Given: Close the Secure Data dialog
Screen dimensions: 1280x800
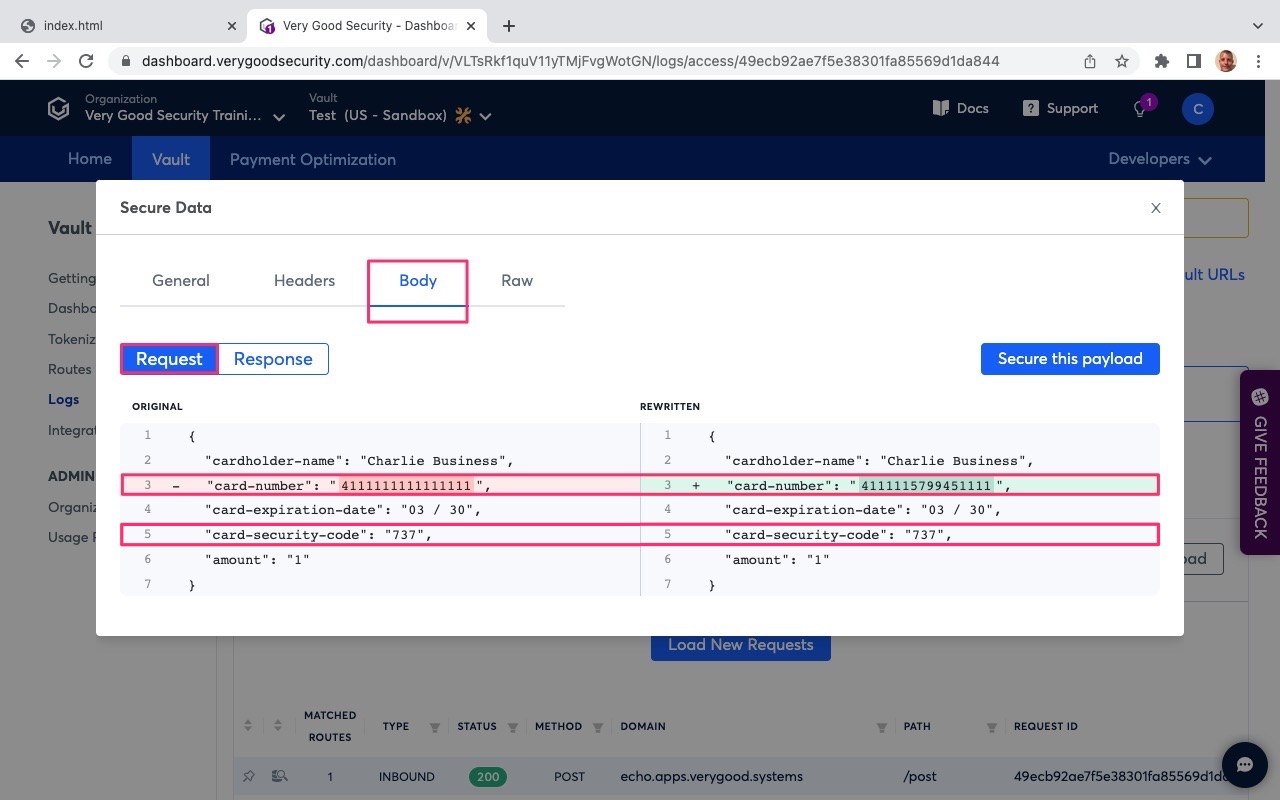Looking at the screenshot, I should (x=1156, y=208).
